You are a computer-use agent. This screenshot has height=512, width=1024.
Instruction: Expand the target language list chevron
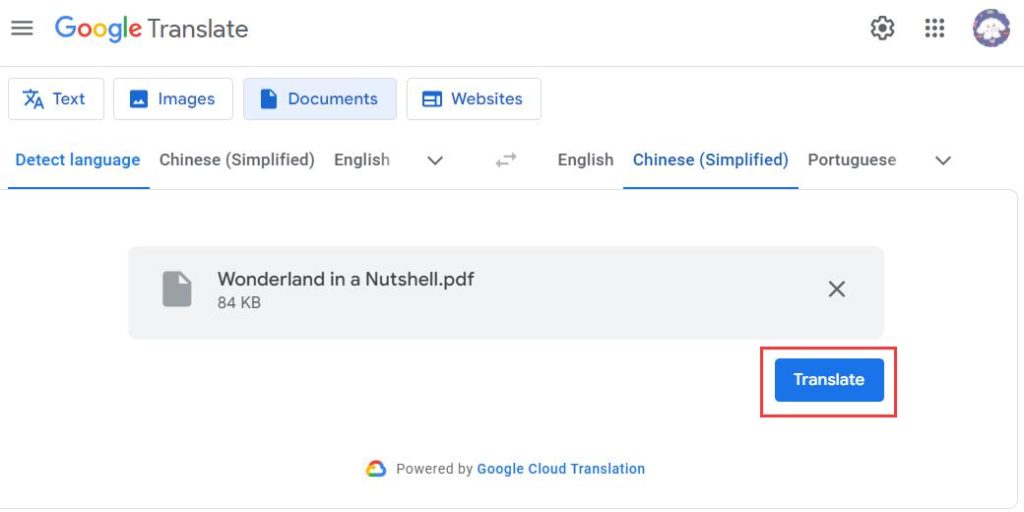[943, 160]
